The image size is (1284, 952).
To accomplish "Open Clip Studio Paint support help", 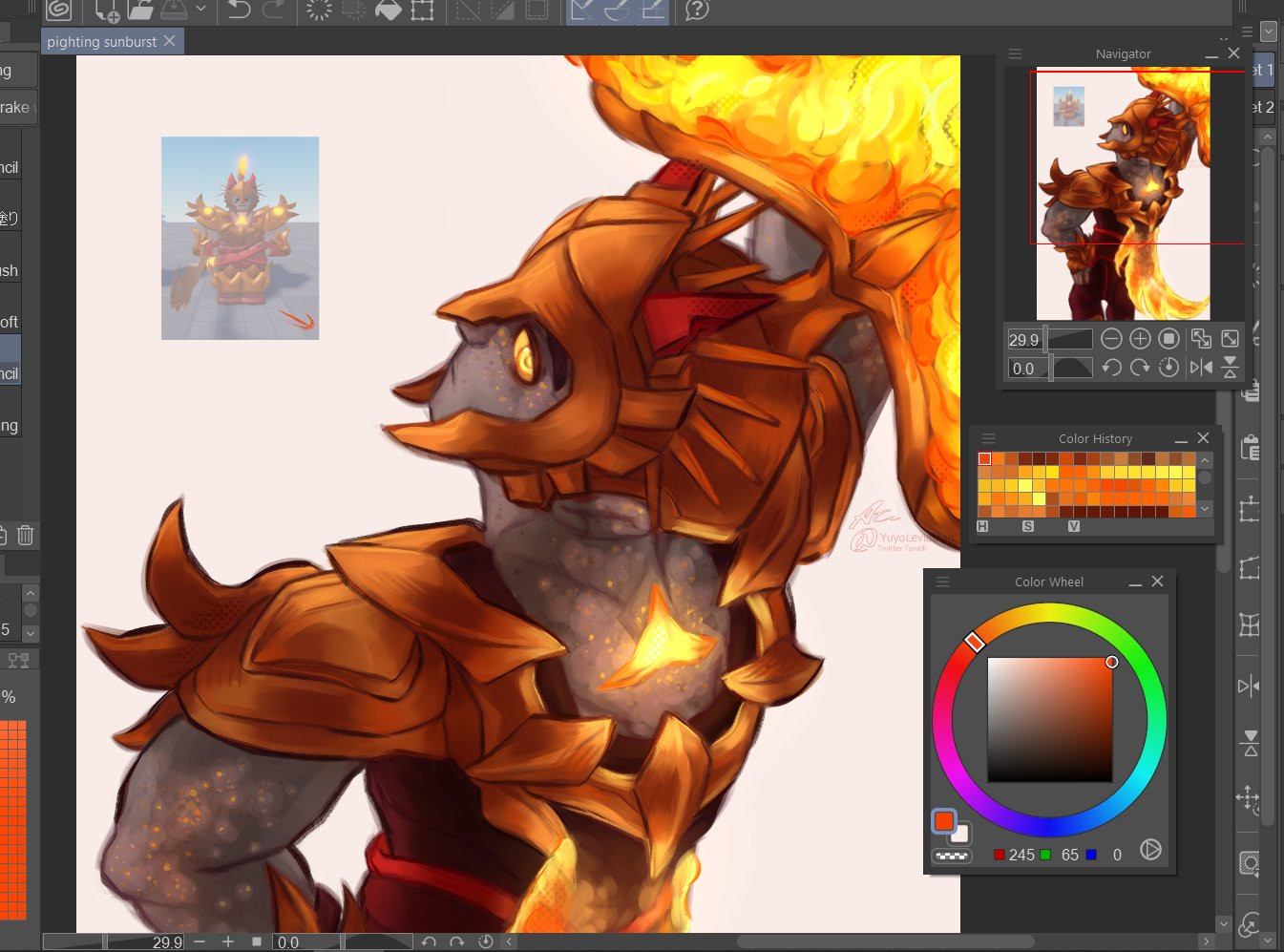I will pos(697,10).
